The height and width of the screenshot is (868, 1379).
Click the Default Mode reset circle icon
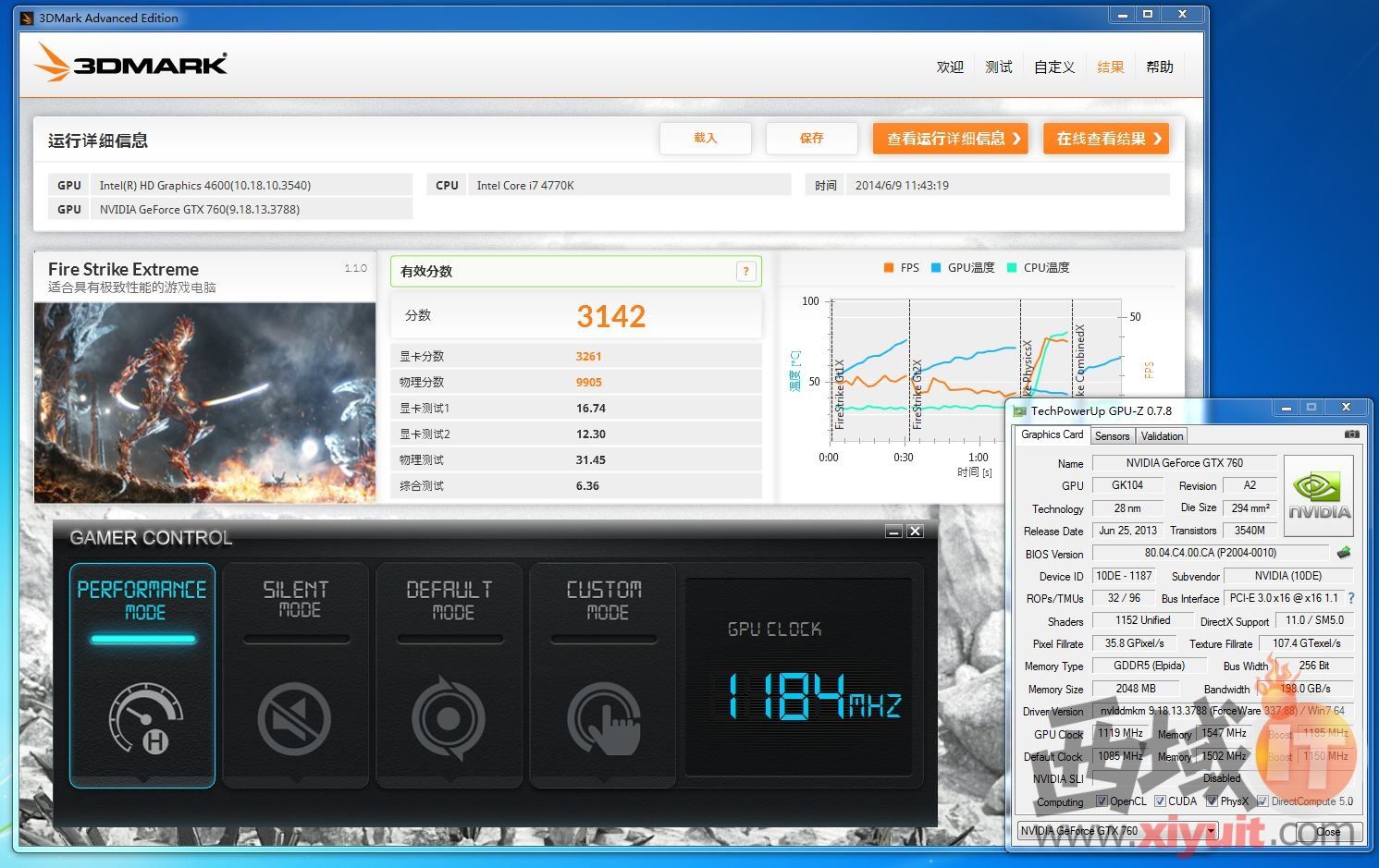click(x=449, y=719)
